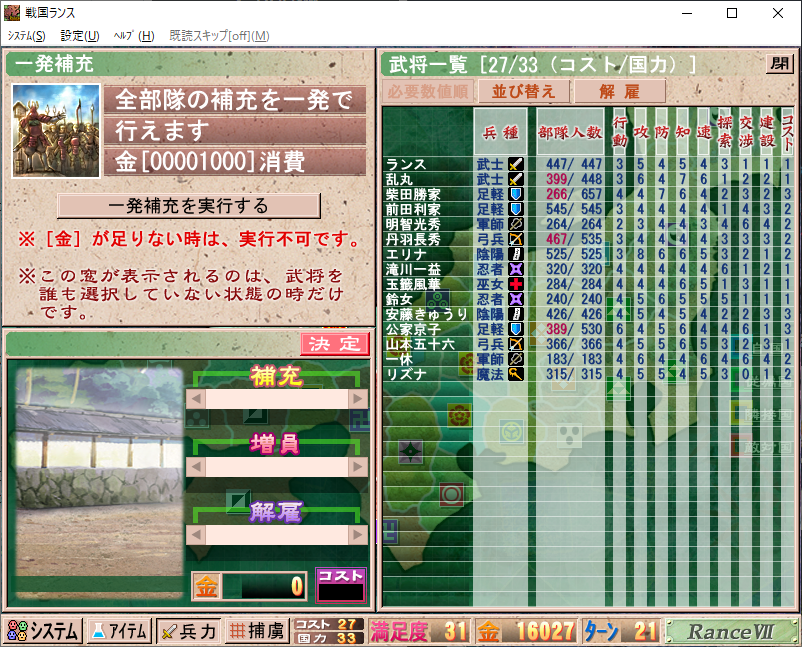Click the shield icon in 前田利家 row
Screen dimensions: 802x647
click(x=516, y=209)
